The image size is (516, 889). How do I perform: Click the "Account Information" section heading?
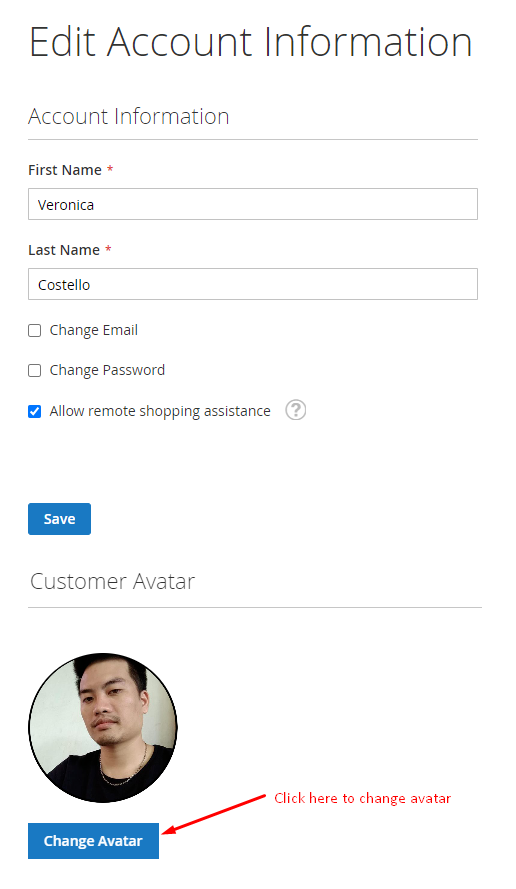coord(129,116)
